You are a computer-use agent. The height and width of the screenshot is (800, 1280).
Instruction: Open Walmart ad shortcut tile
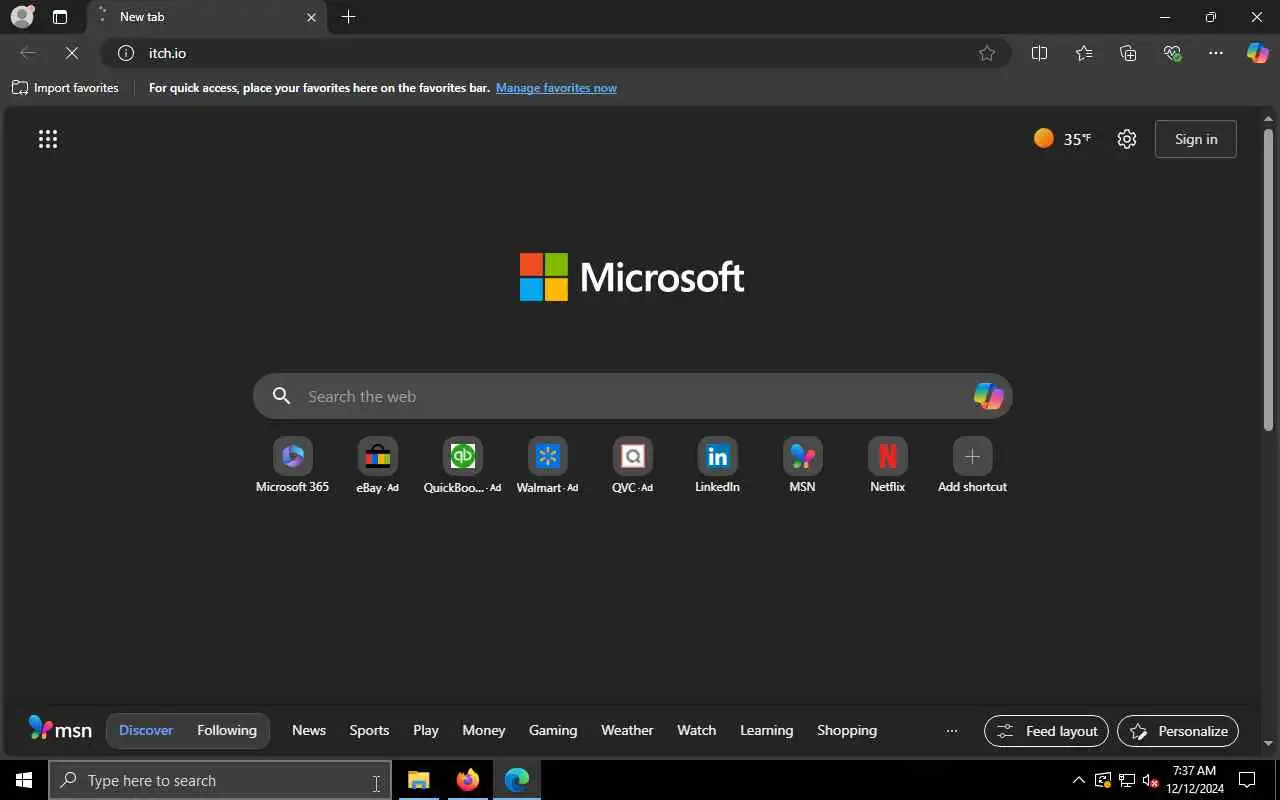(547, 465)
